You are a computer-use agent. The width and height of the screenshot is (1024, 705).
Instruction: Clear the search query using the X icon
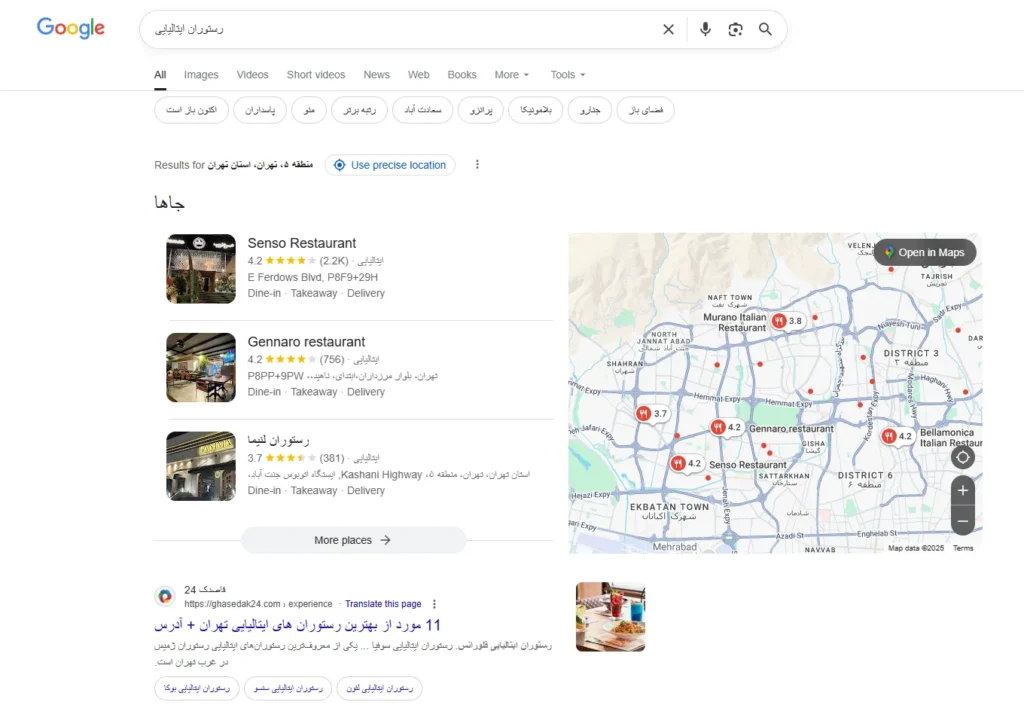668,29
